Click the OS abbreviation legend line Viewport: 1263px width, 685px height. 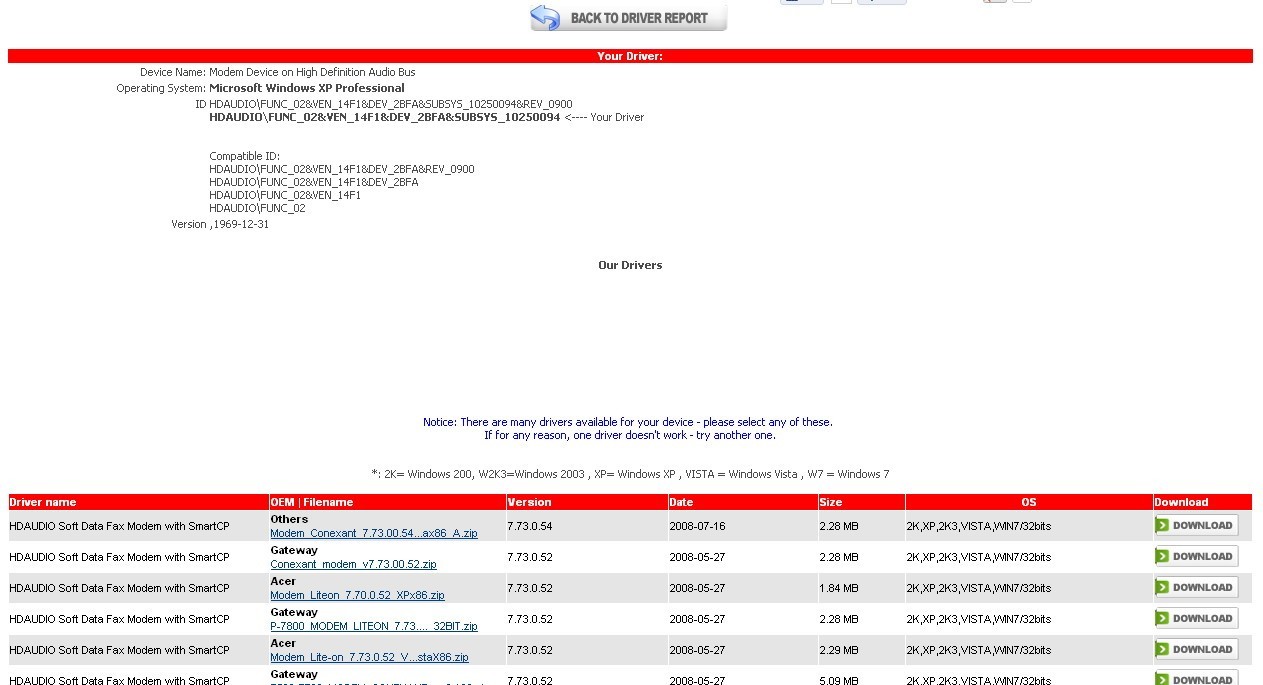tap(630, 474)
